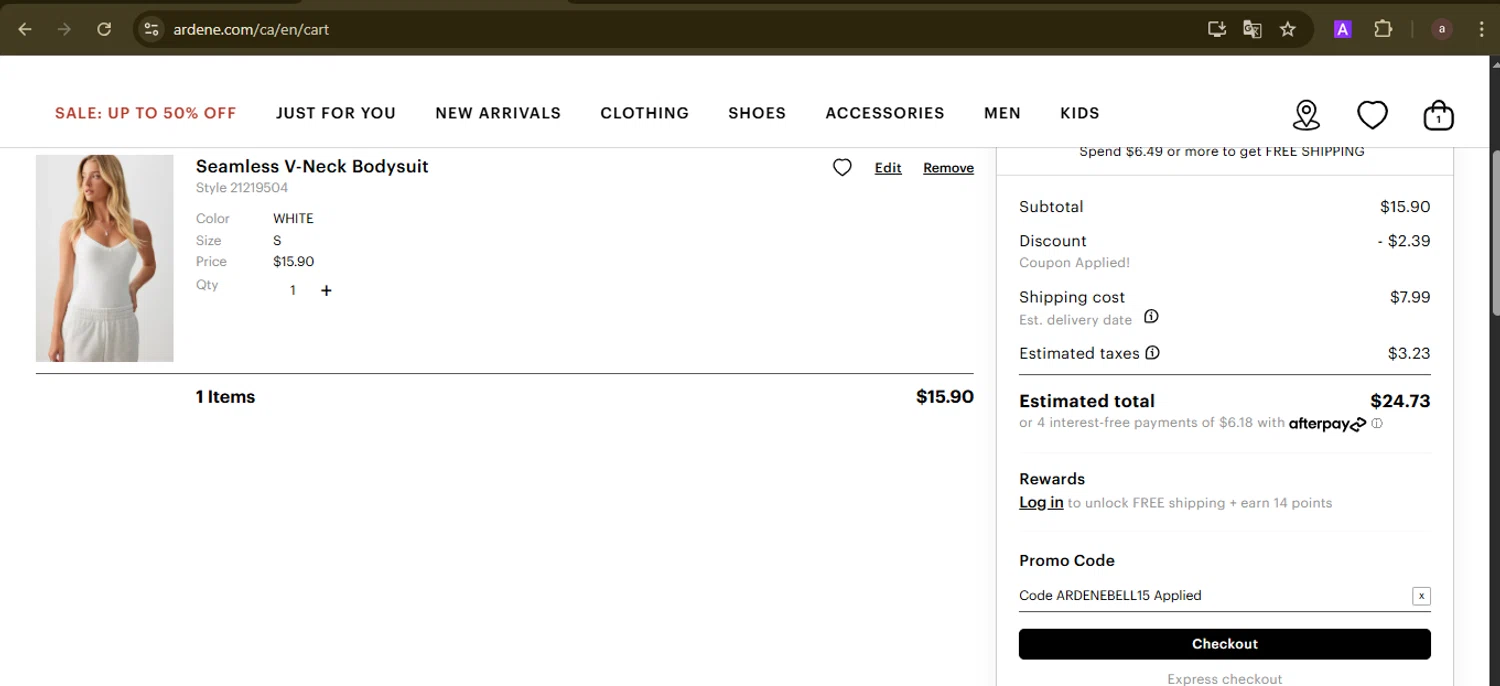Click the 'Coupon Applied!' note

1075,263
